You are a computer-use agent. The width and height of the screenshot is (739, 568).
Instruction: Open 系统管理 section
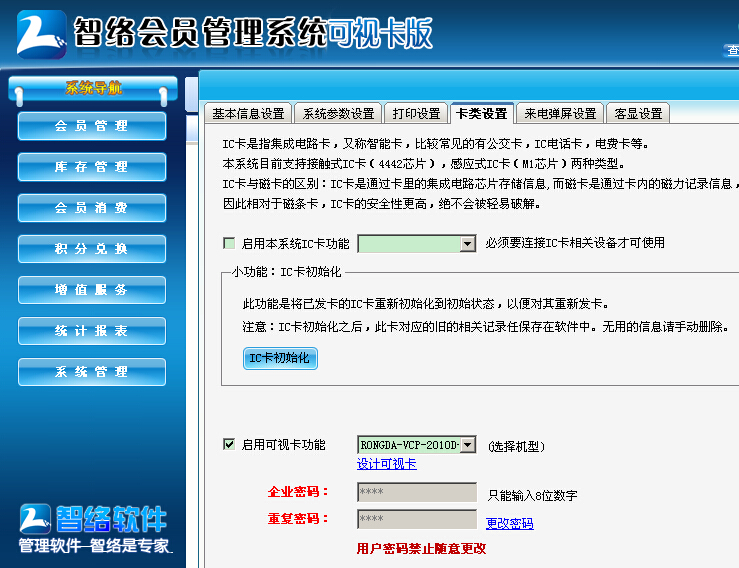(92, 372)
